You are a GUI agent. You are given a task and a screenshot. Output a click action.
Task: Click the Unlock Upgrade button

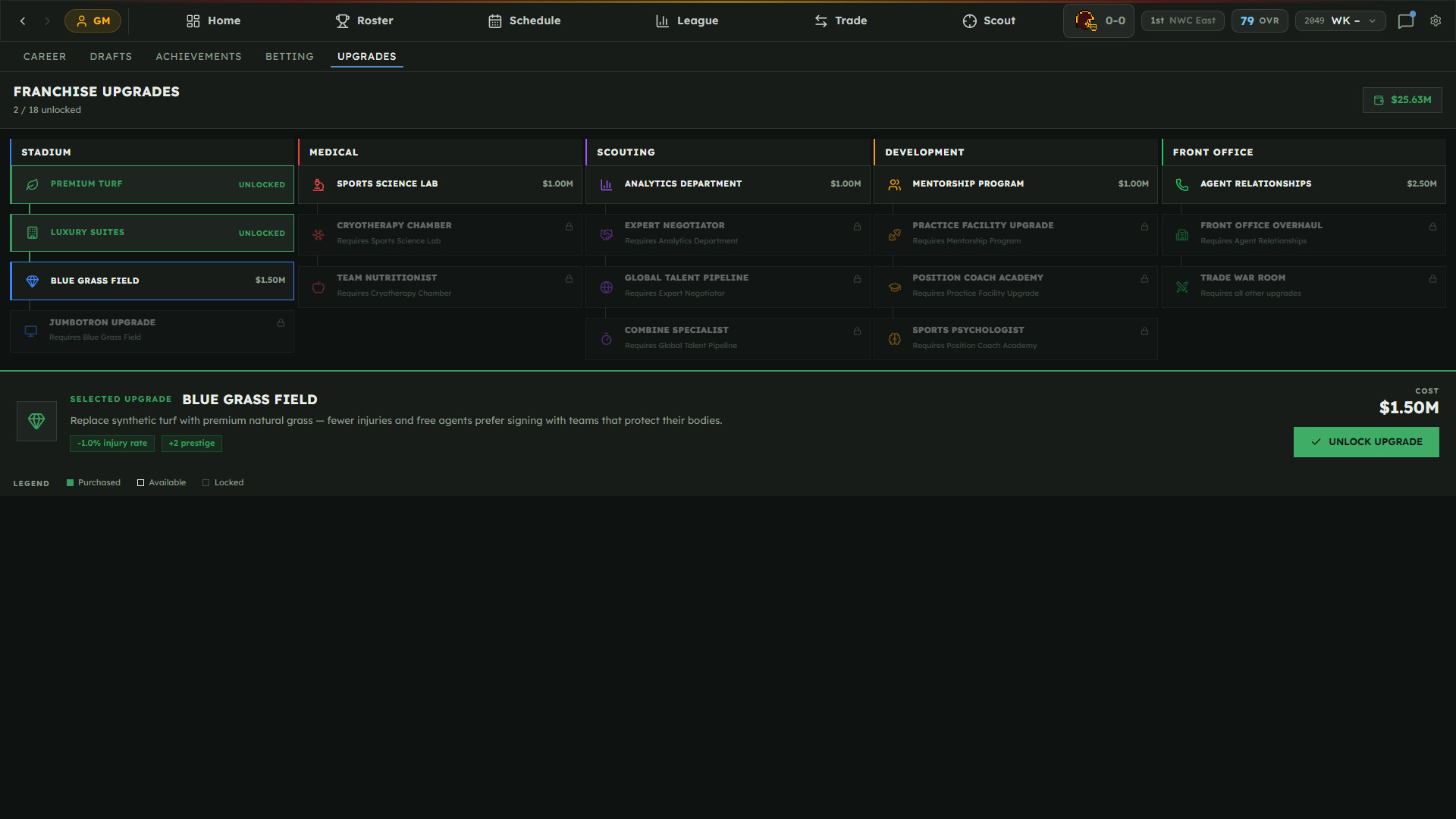point(1366,442)
